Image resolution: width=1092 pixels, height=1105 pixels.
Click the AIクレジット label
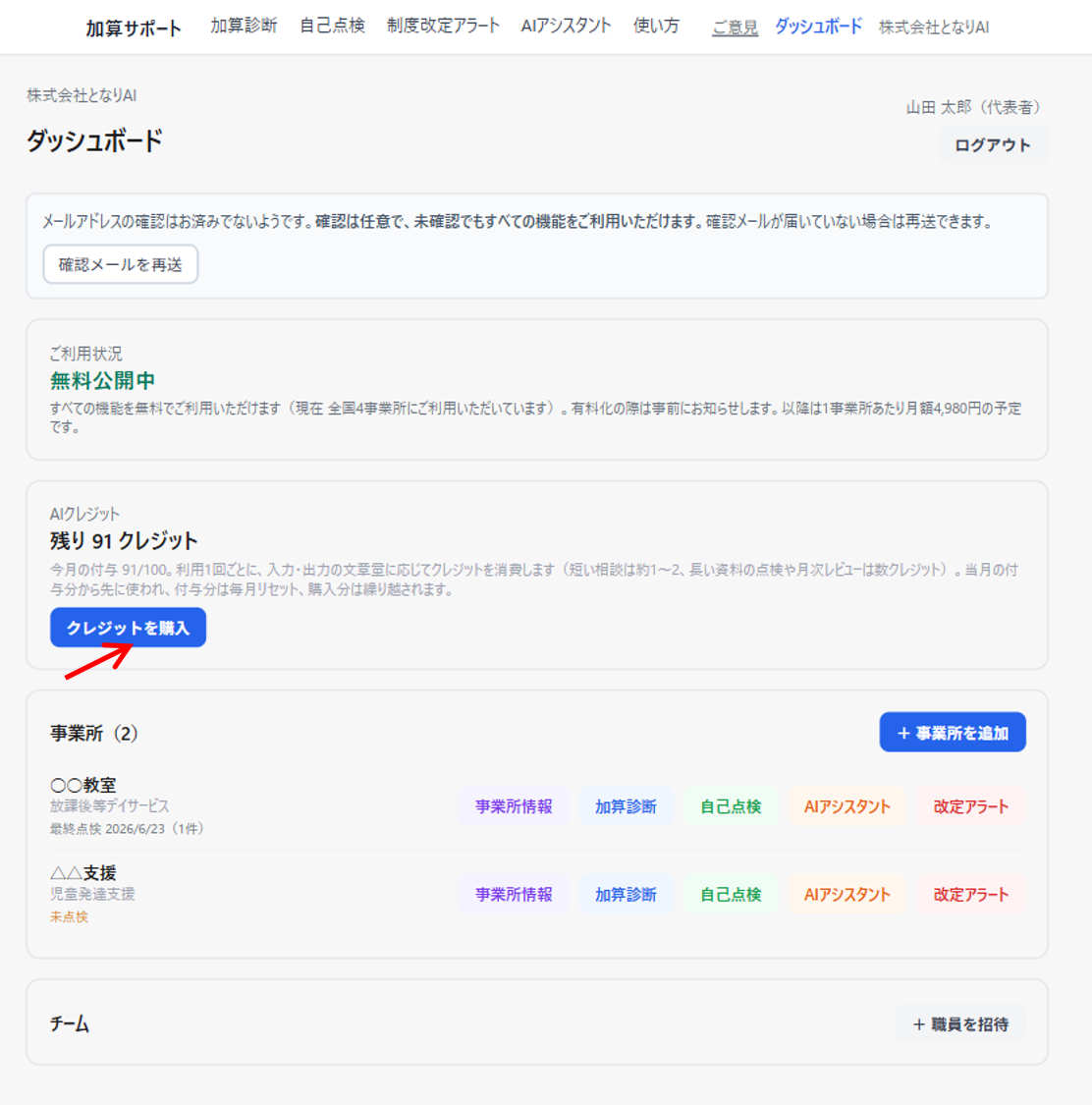(x=85, y=515)
